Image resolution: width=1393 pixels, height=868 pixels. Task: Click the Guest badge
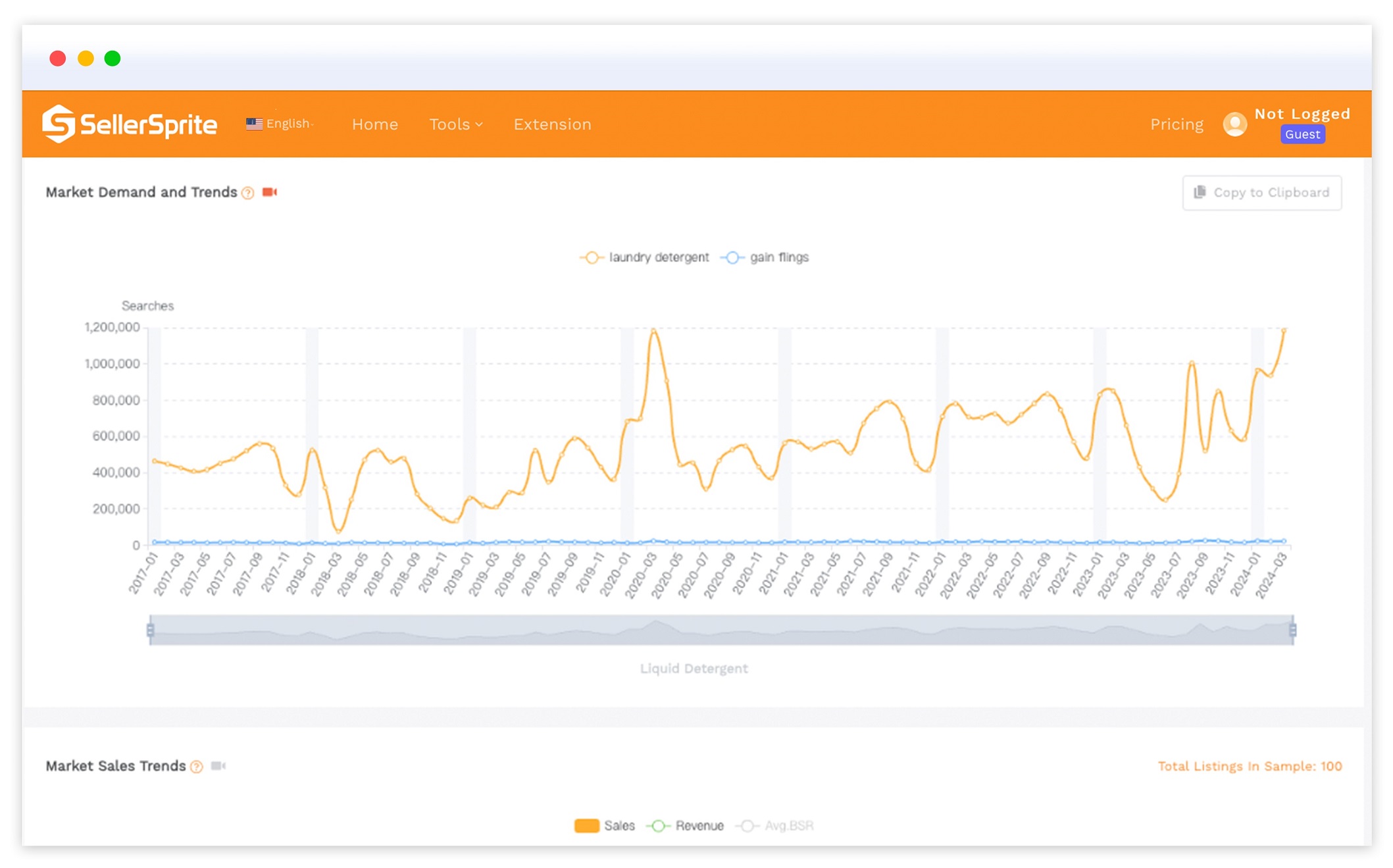click(x=1302, y=134)
